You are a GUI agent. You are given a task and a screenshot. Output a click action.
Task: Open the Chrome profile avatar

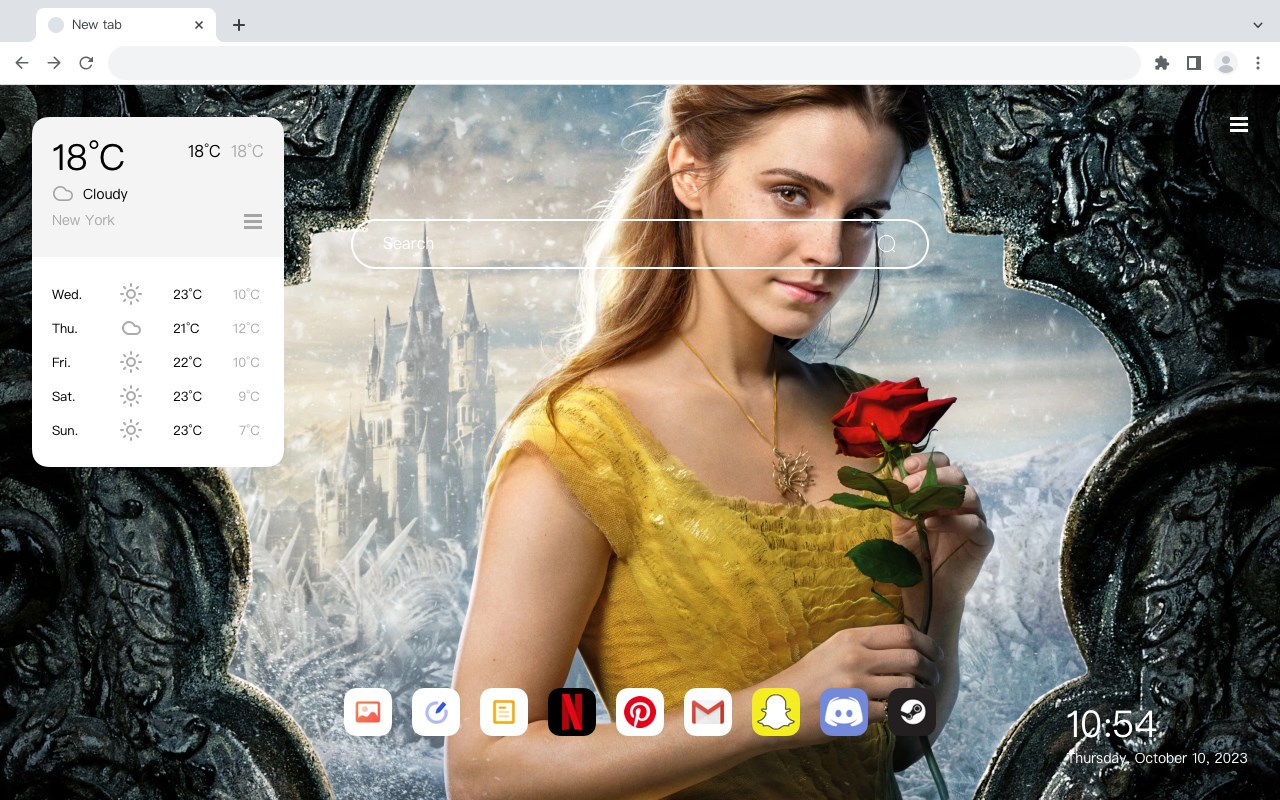[1226, 63]
